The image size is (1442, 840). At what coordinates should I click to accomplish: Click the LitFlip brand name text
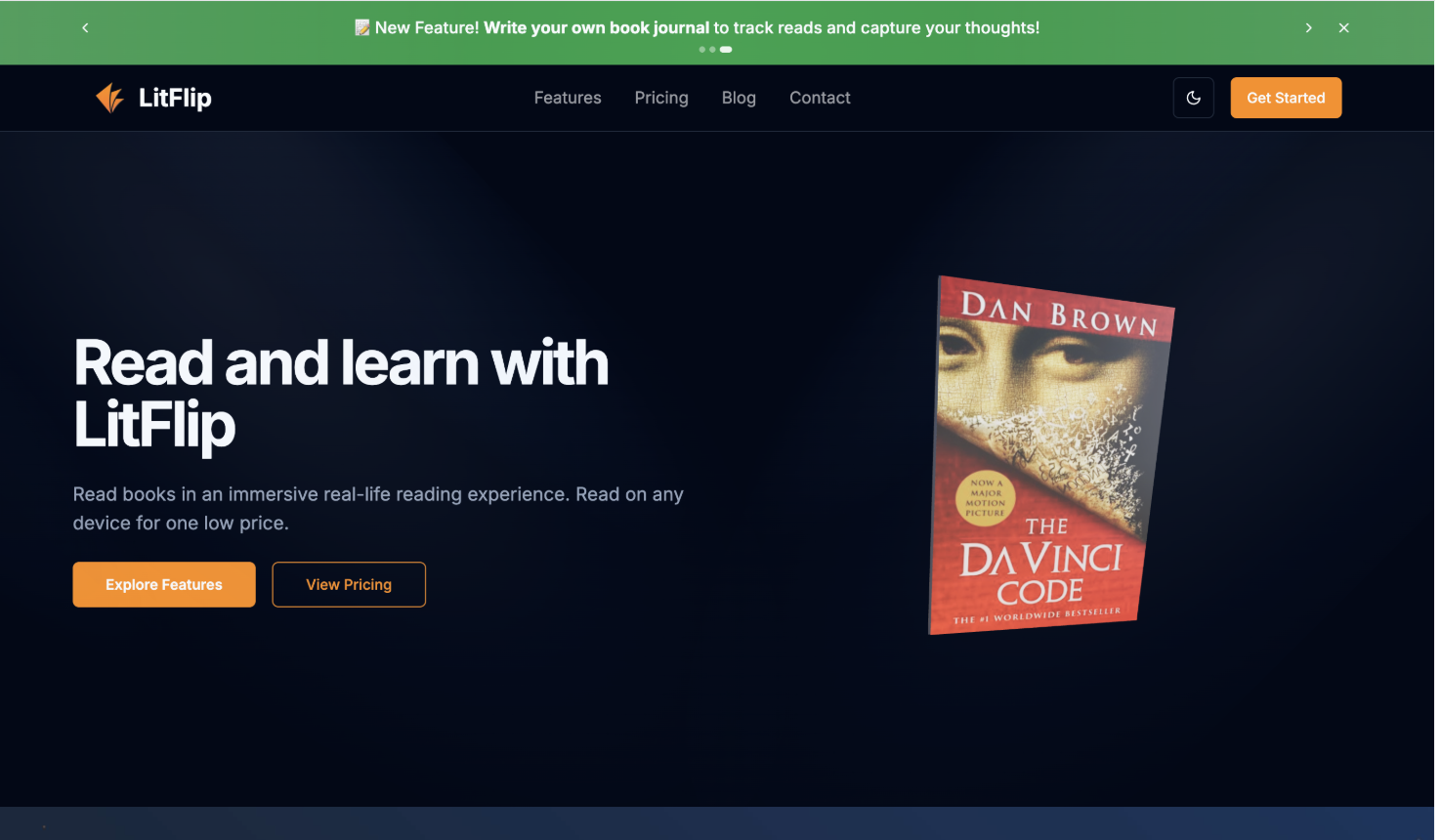pos(175,98)
